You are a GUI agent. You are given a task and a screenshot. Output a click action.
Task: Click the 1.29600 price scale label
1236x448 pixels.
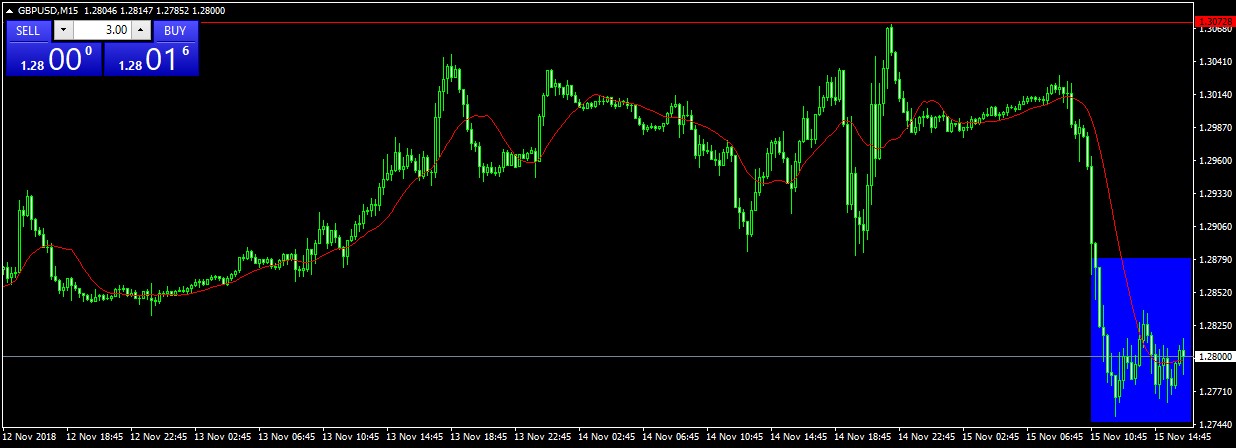[x=1213, y=160]
